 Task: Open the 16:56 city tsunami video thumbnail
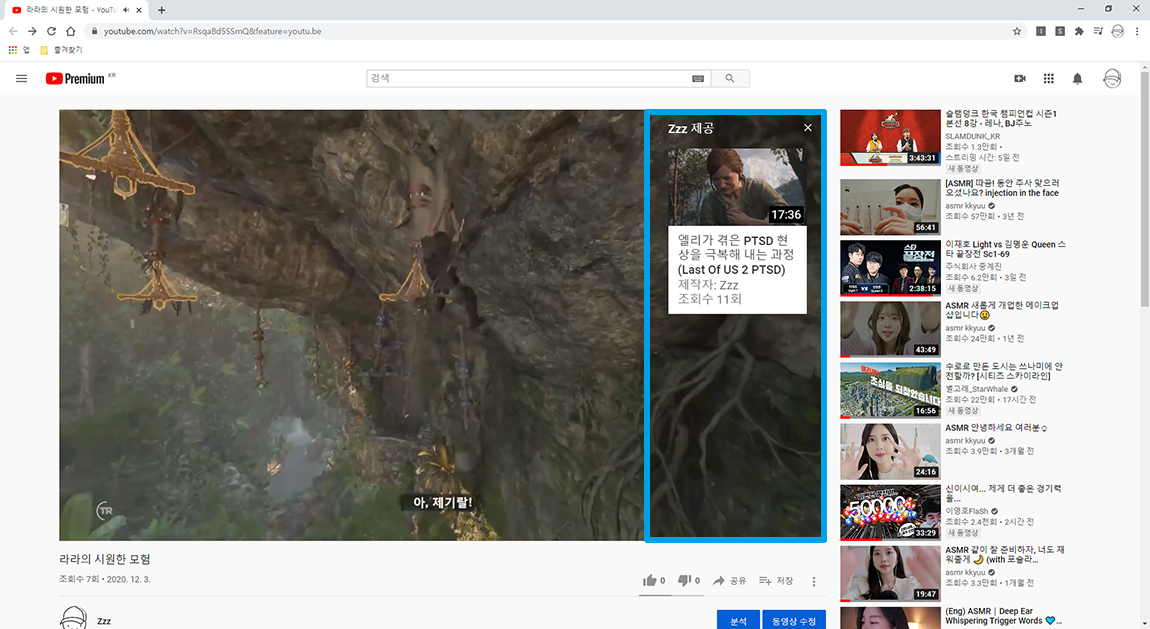890,390
